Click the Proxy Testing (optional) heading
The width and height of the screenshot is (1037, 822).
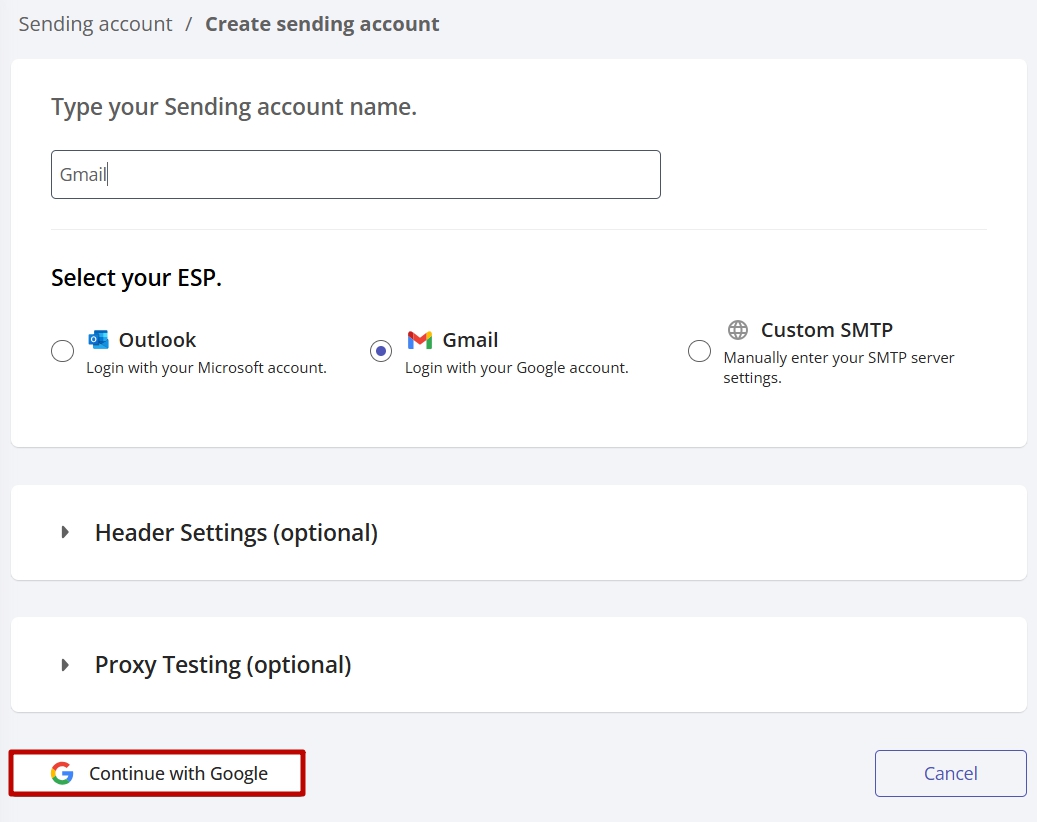point(223,665)
